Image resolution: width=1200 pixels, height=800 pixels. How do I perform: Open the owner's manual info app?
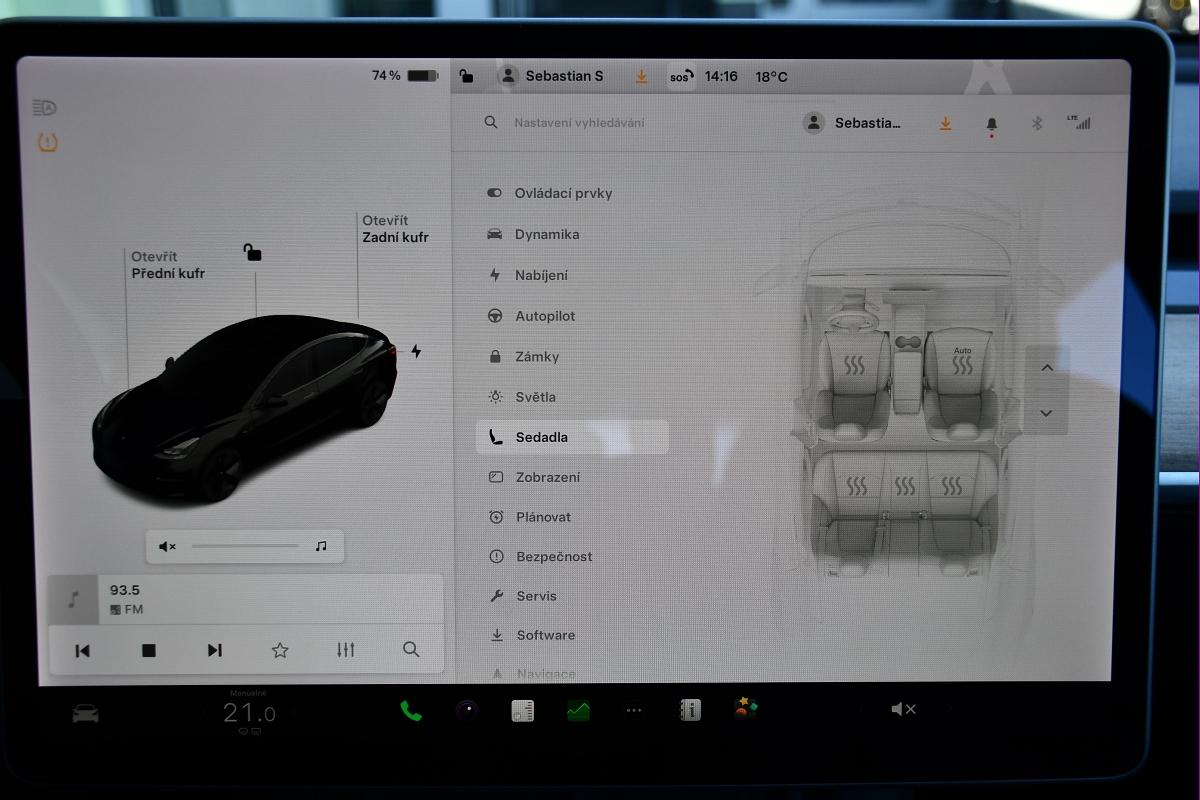pos(690,710)
